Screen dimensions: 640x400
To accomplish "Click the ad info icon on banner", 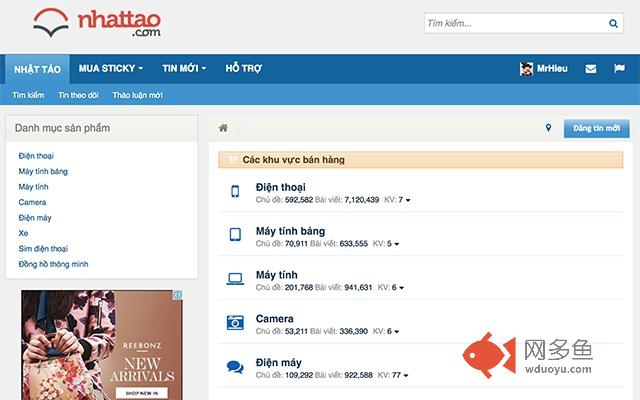I will tap(178, 295).
